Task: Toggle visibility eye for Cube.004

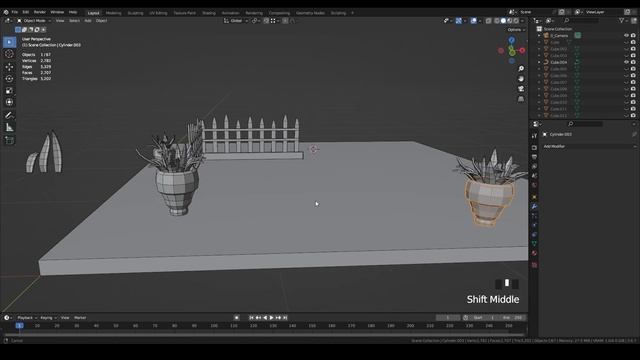Action: 626,62
